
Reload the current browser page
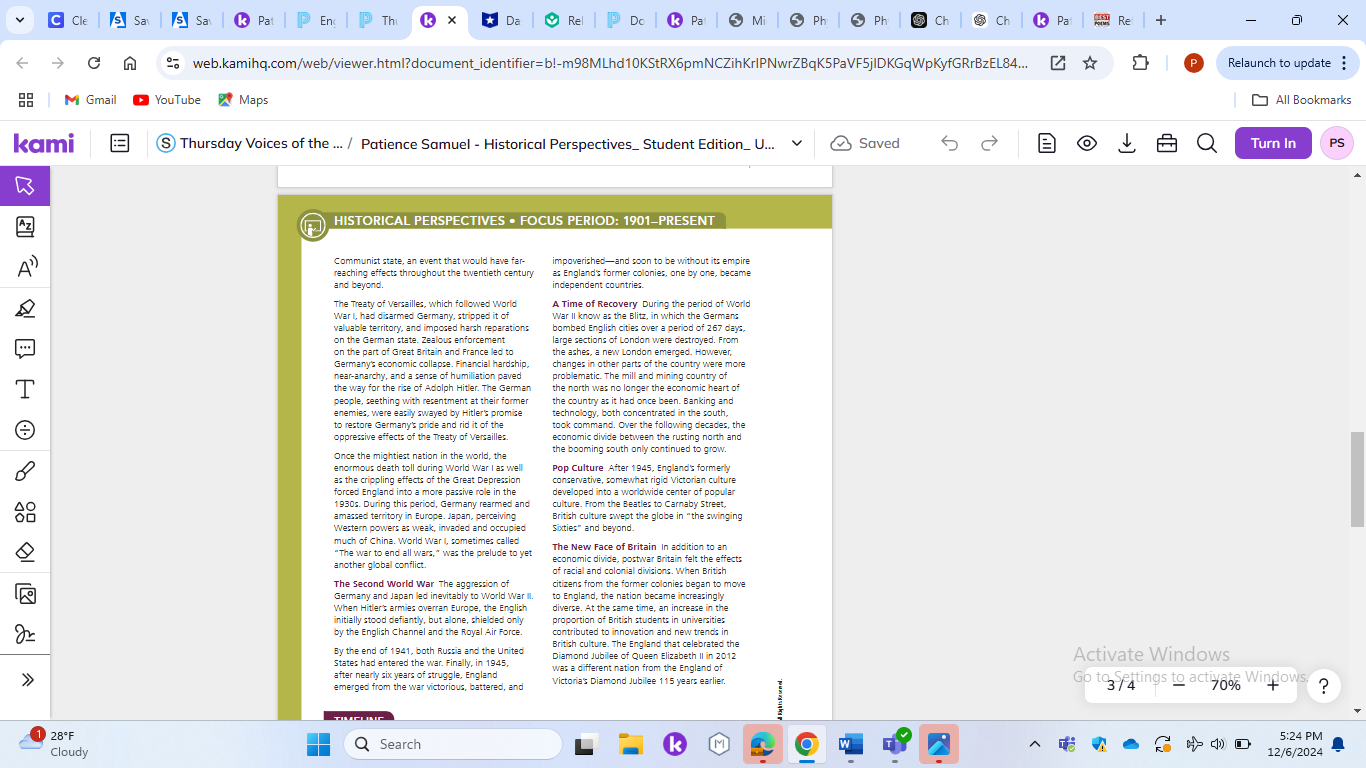tap(94, 63)
